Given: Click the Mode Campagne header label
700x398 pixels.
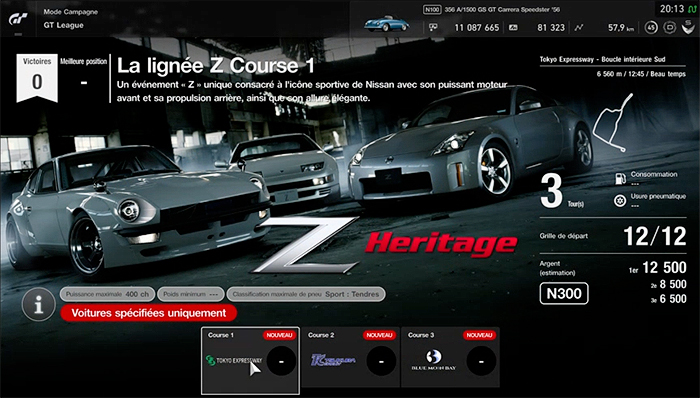Looking at the screenshot, I should [x=70, y=12].
